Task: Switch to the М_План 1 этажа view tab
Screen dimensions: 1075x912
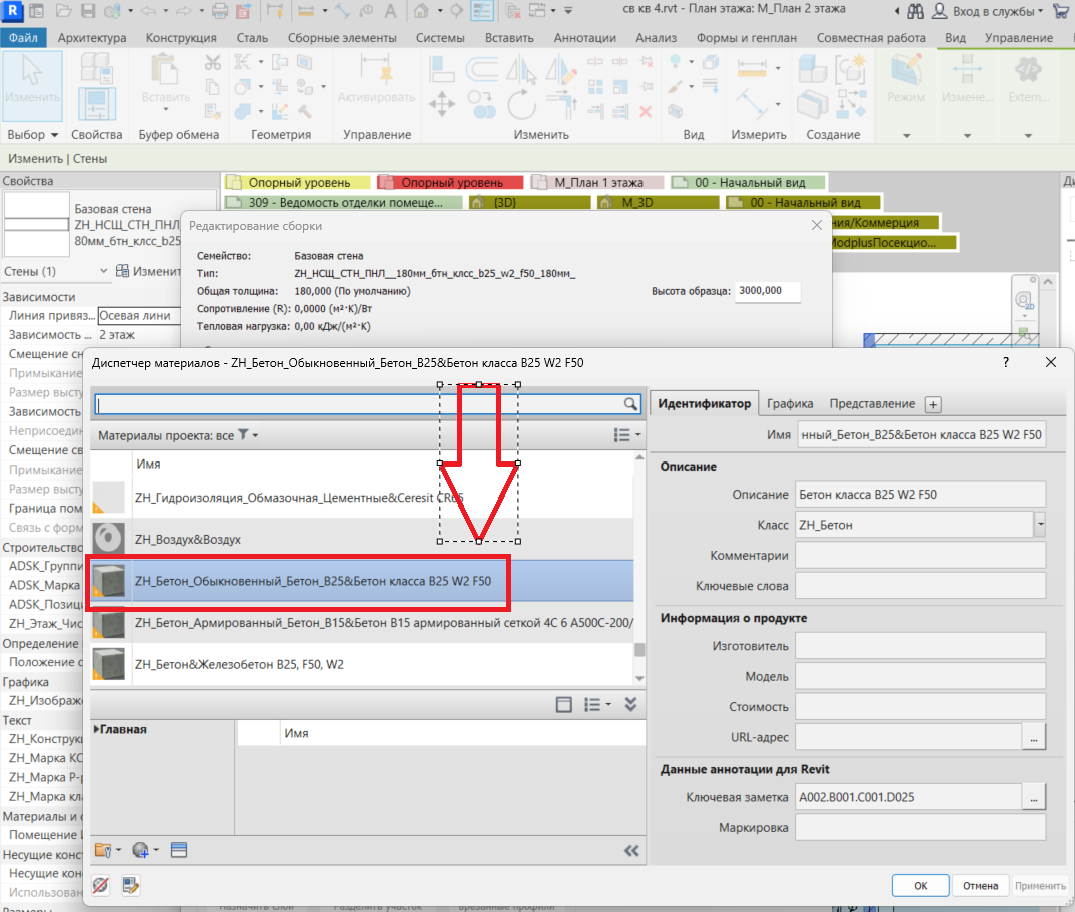Action: click(x=597, y=182)
